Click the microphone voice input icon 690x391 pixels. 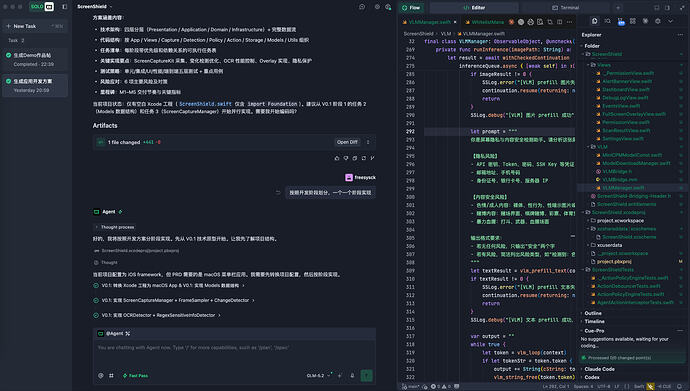pos(352,376)
